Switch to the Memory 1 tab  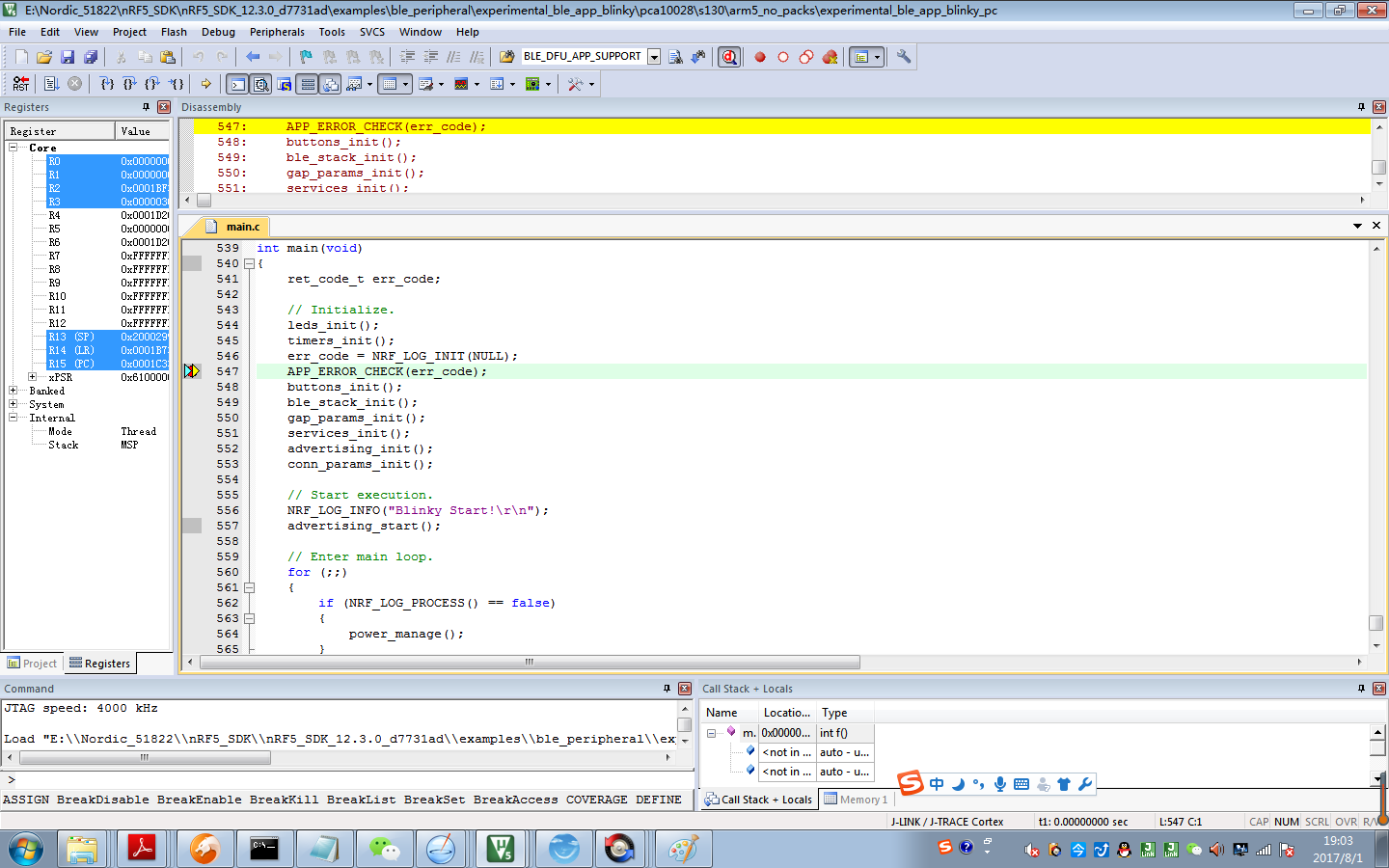856,800
